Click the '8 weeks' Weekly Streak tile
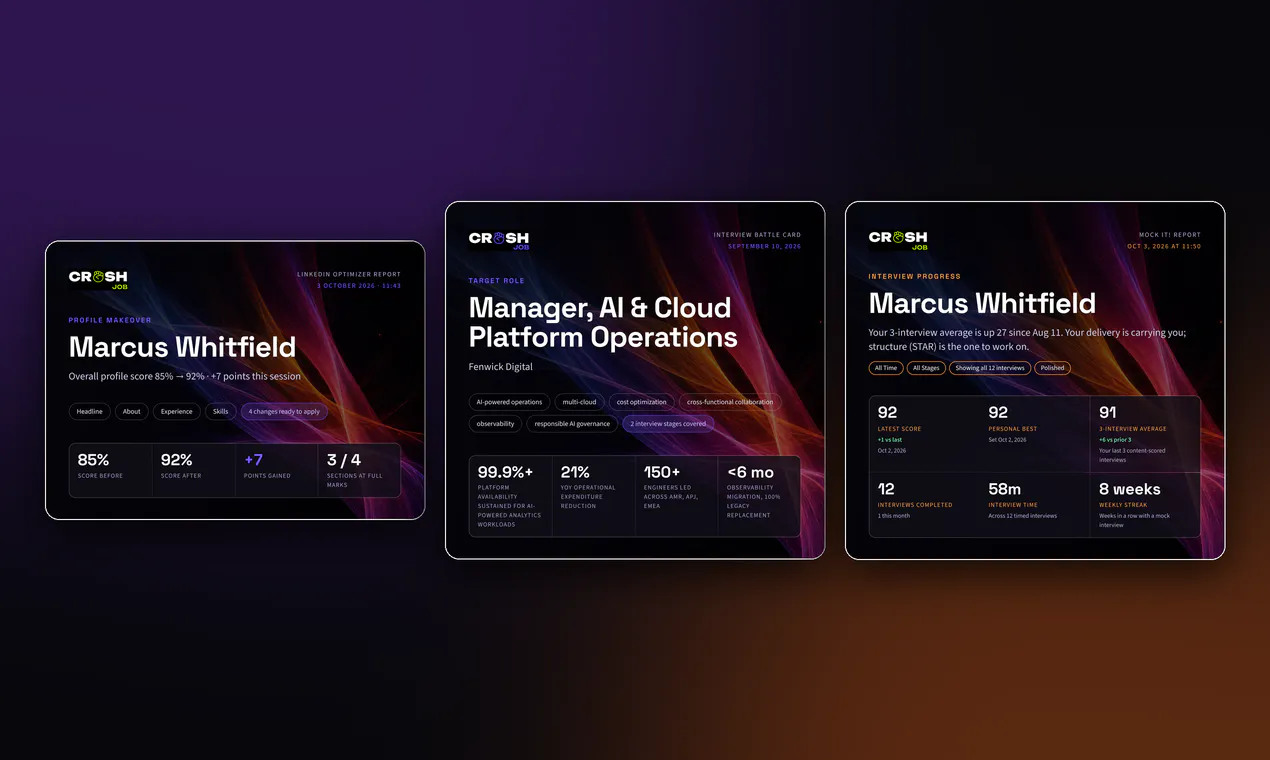The image size is (1270, 760). (x=1145, y=505)
